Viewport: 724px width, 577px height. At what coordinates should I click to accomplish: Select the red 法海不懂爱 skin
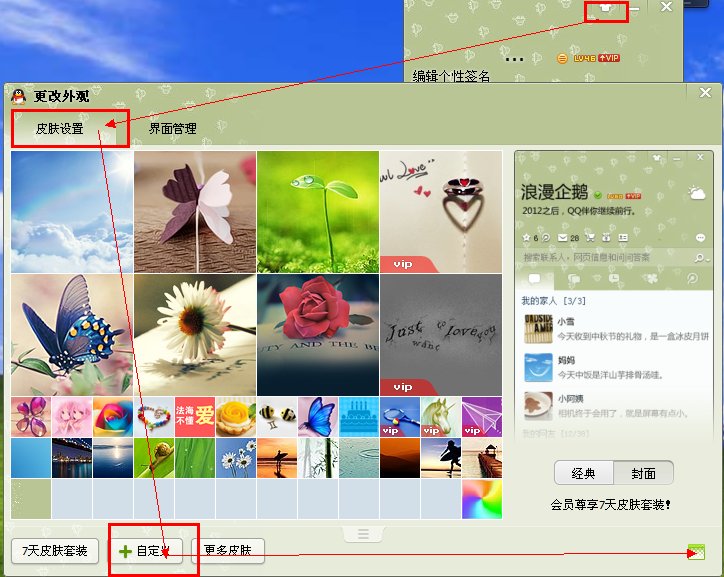[195, 417]
